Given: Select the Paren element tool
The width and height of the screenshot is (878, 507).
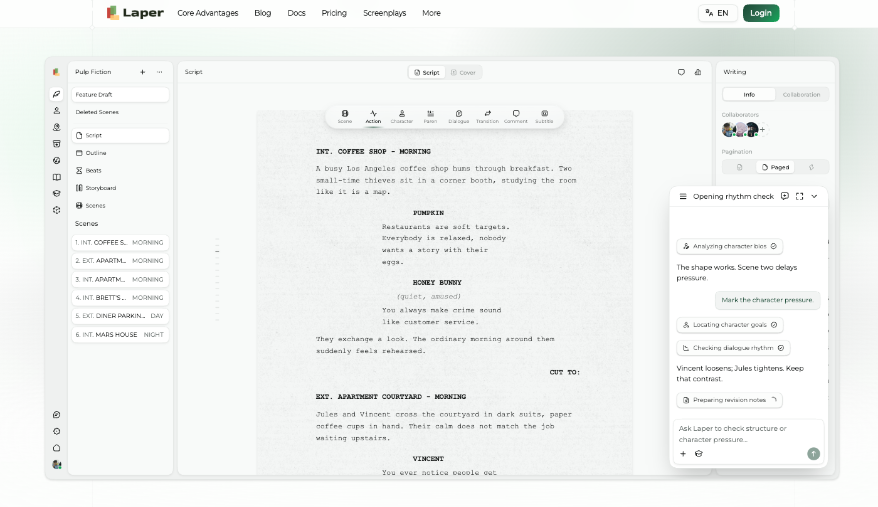Looking at the screenshot, I should 430,117.
